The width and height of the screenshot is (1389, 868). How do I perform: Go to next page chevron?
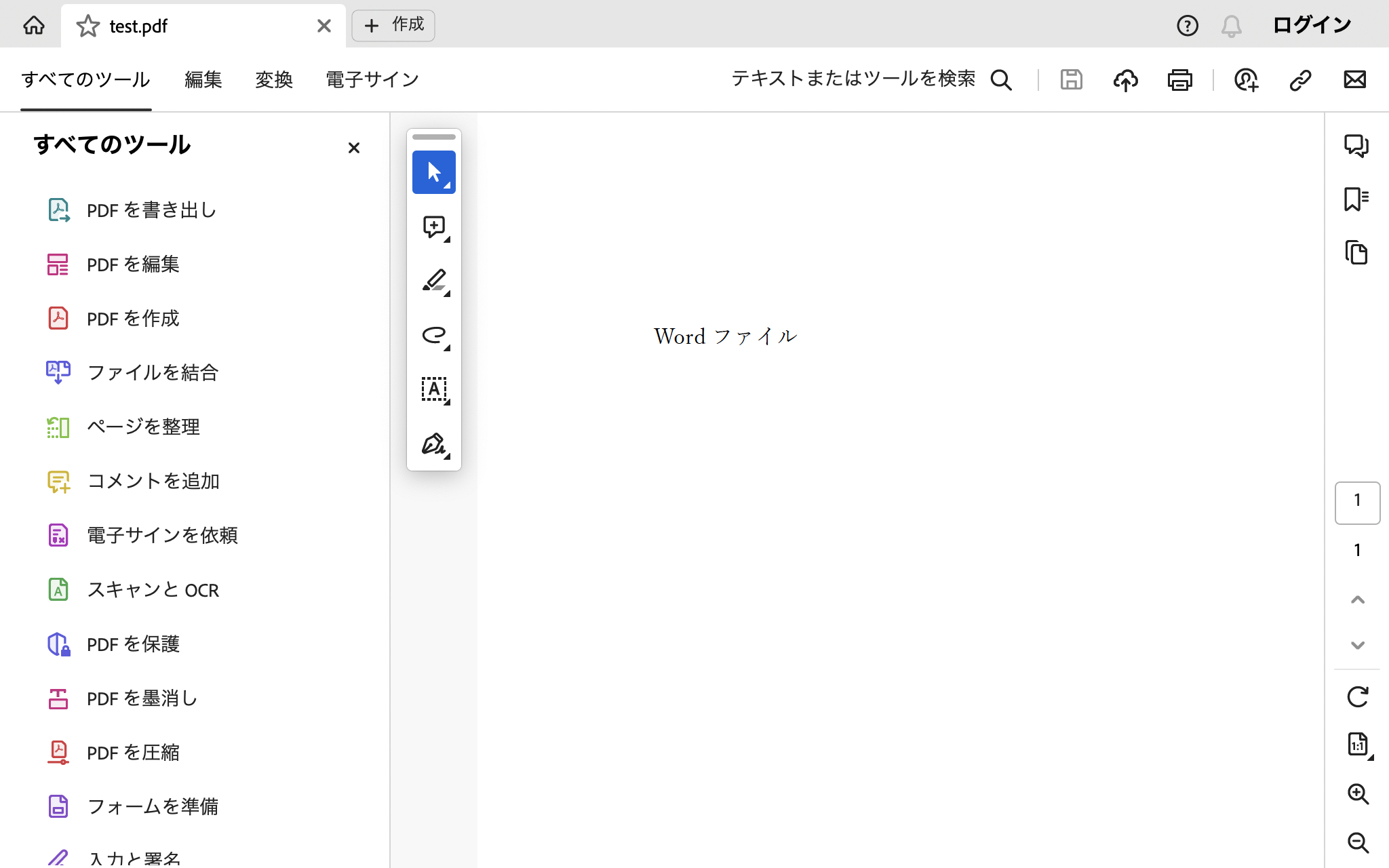click(1357, 645)
